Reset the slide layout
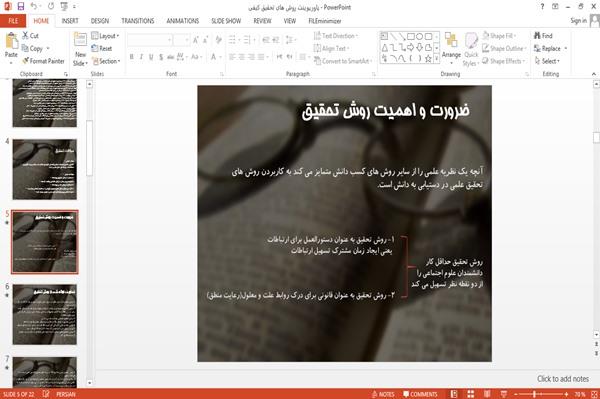The height and width of the screenshot is (399, 600). (102, 48)
